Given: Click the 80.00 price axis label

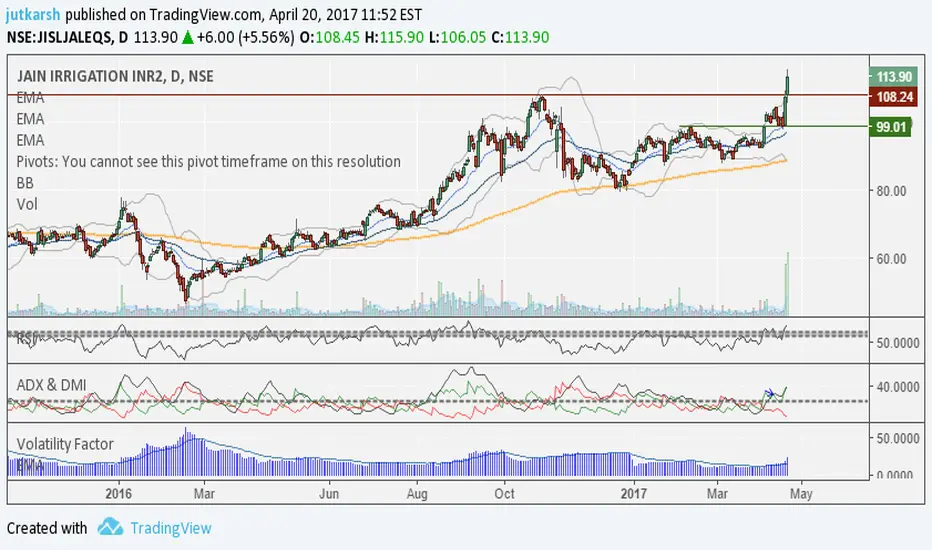Looking at the screenshot, I should [x=890, y=191].
